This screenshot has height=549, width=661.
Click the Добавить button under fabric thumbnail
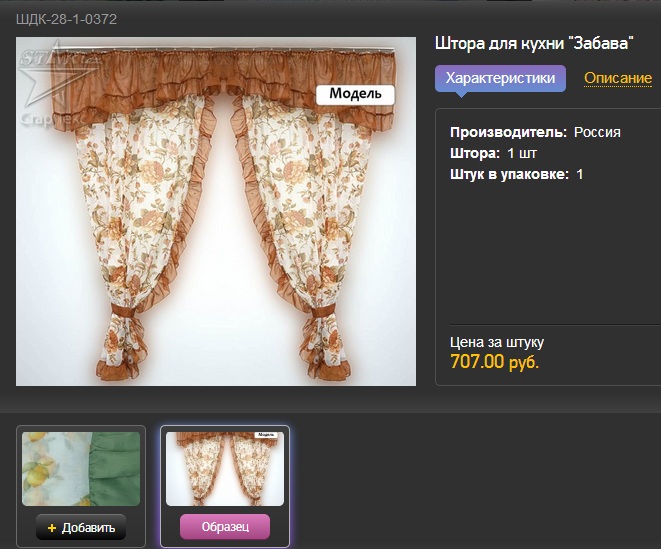(81, 527)
